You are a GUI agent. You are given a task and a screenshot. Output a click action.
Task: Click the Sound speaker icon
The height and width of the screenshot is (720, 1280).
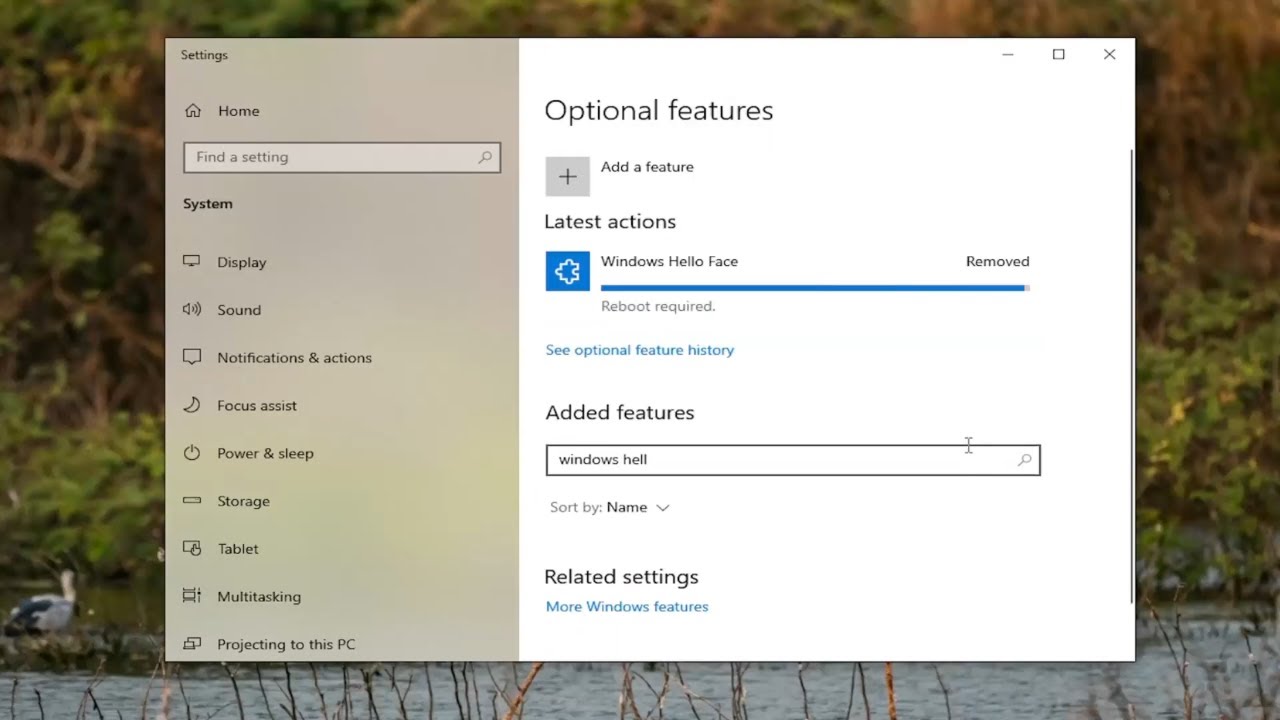(x=192, y=310)
